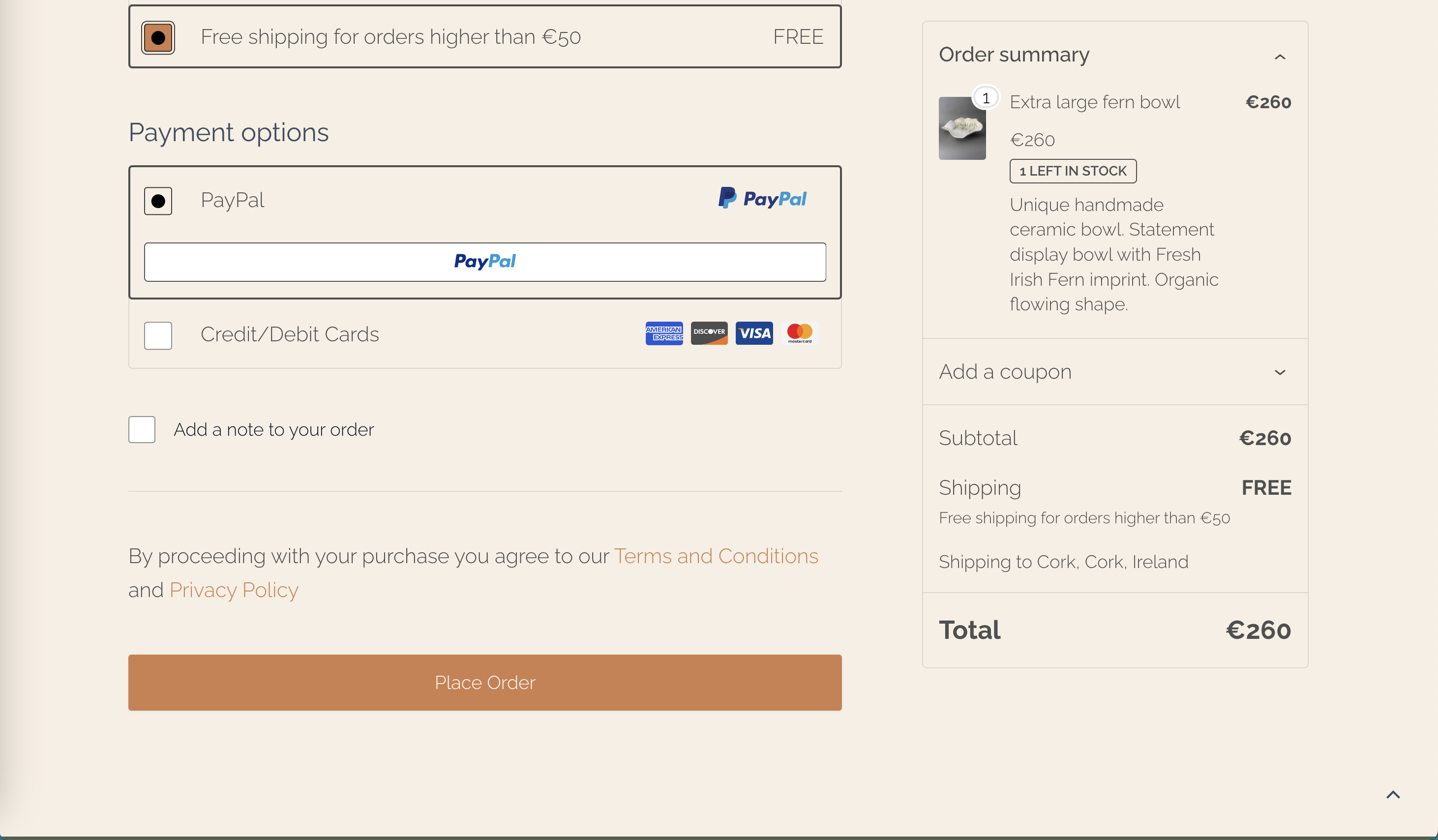
Task: Open the Extra large fern bowl thumbnail
Action: click(962, 128)
